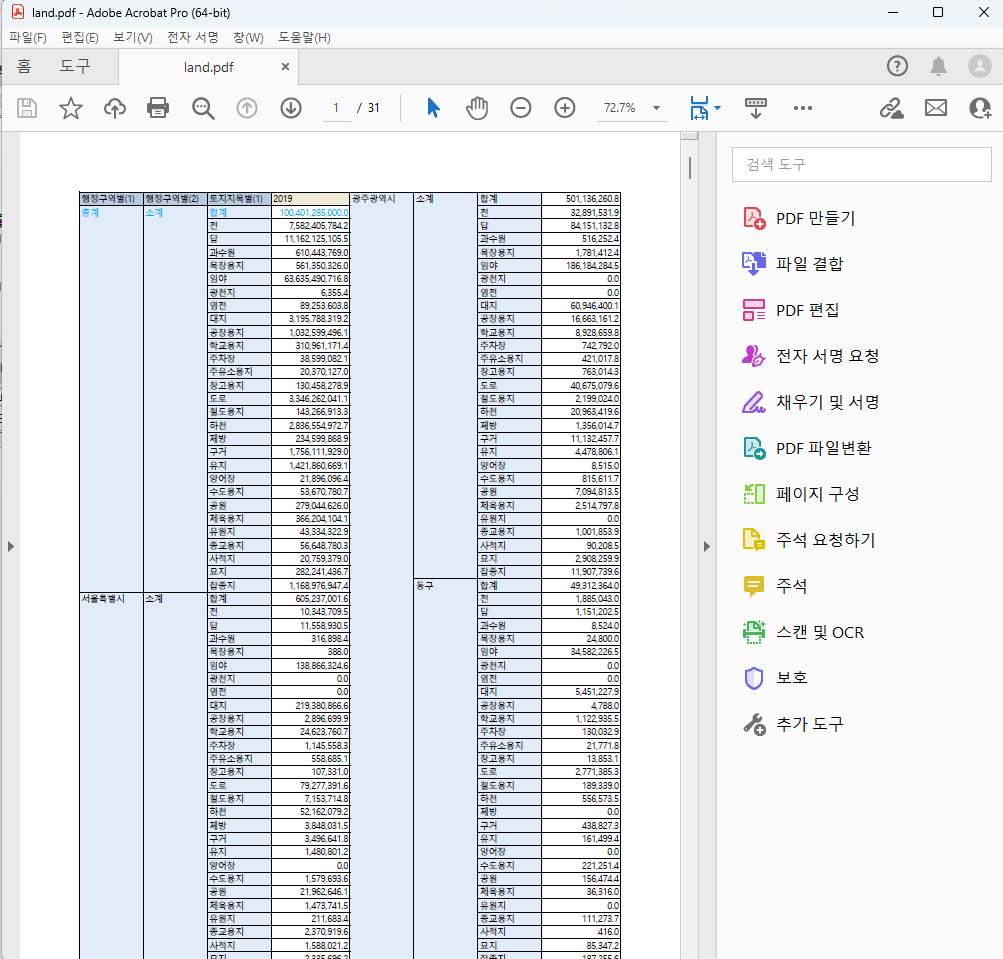Click the zoom percentage 72.7% field
The height and width of the screenshot is (959, 1003).
tap(620, 108)
